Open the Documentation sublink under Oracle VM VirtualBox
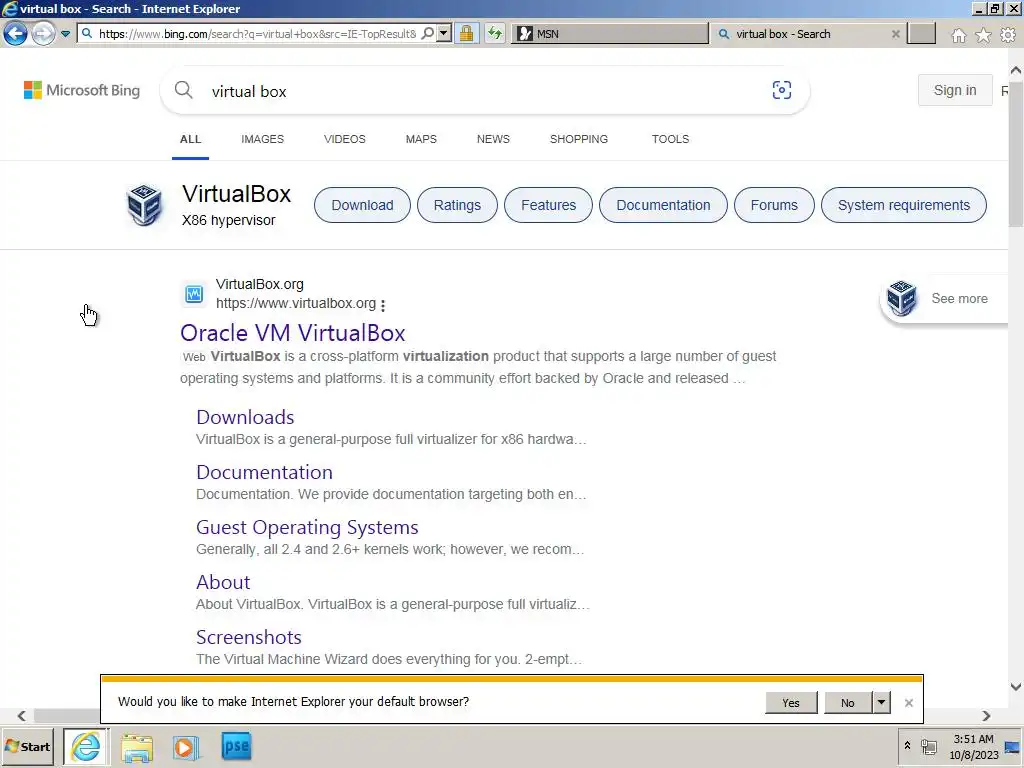 [x=264, y=472]
